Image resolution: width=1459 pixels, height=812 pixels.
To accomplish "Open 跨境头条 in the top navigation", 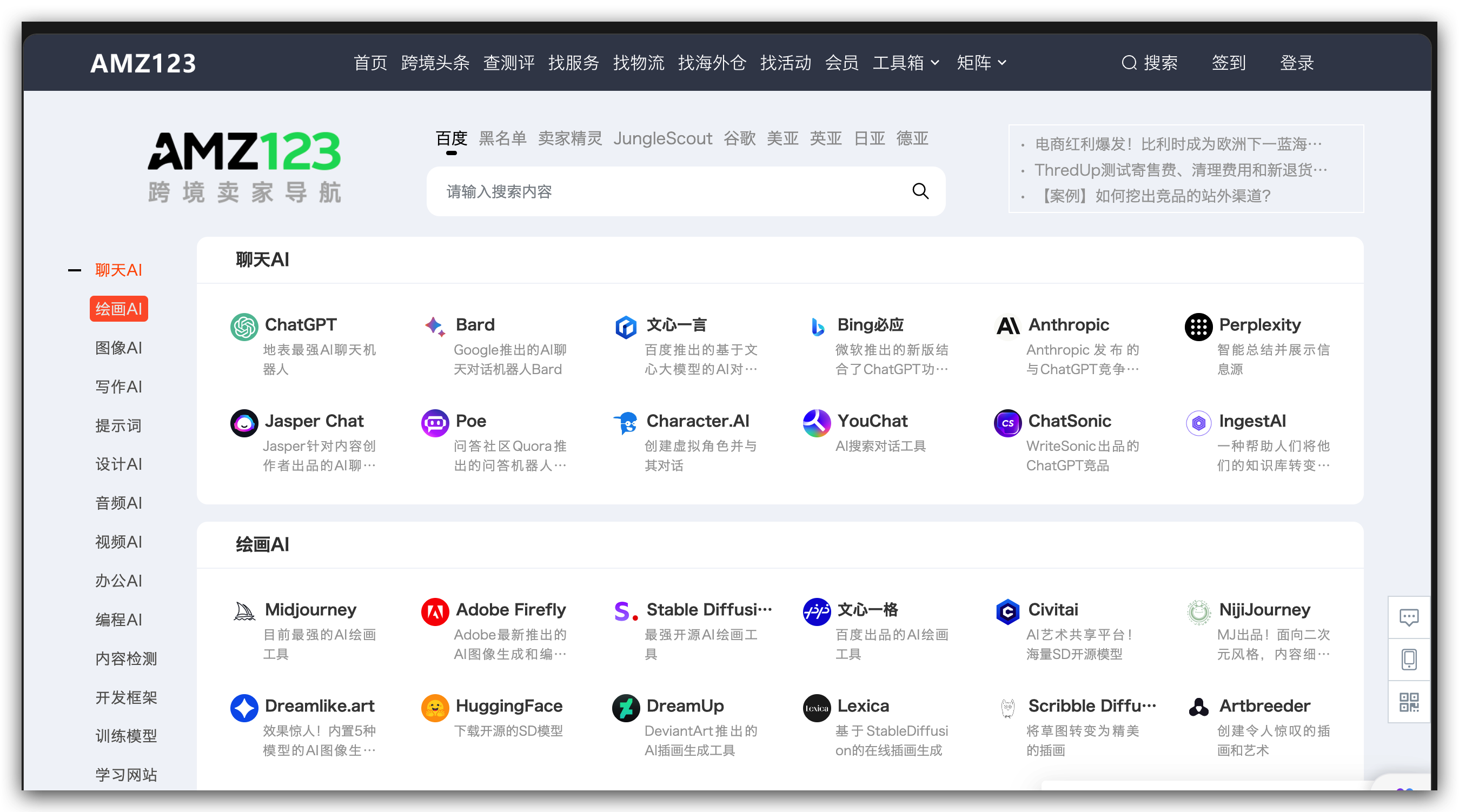I will [x=435, y=62].
